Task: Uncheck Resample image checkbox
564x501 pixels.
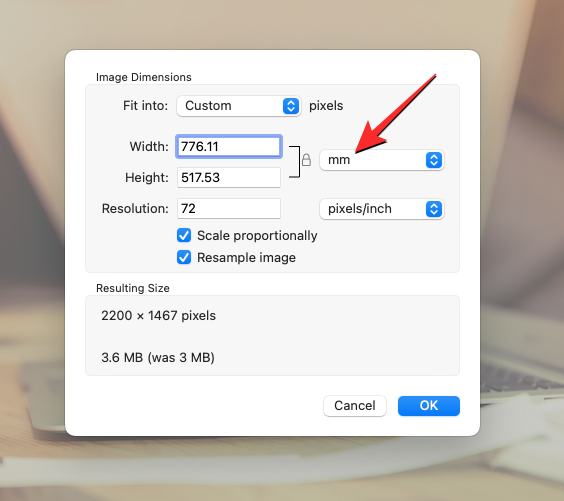Action: pos(184,258)
